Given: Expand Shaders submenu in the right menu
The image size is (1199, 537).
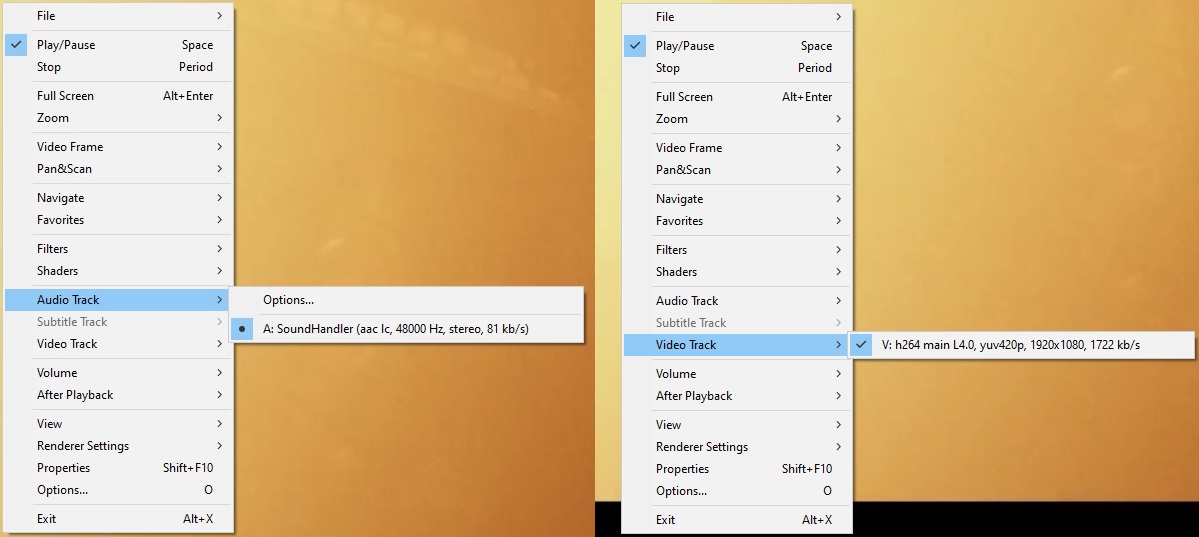Looking at the screenshot, I should (x=676, y=272).
